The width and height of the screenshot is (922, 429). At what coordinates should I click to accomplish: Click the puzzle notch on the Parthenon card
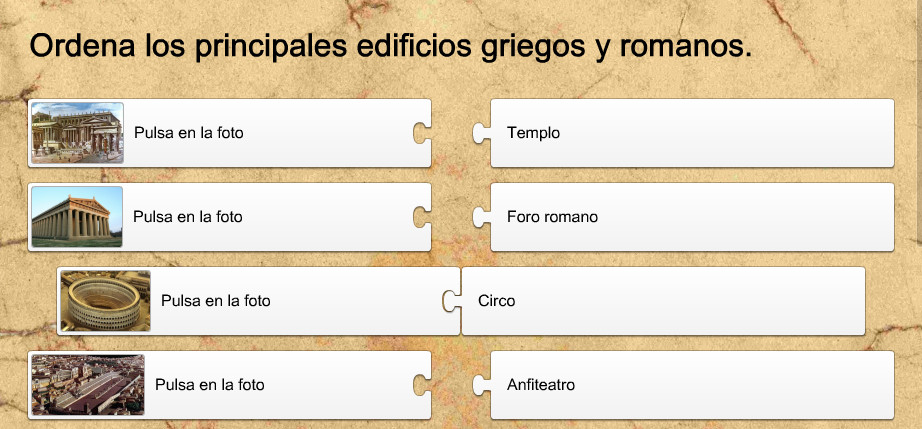[422, 217]
